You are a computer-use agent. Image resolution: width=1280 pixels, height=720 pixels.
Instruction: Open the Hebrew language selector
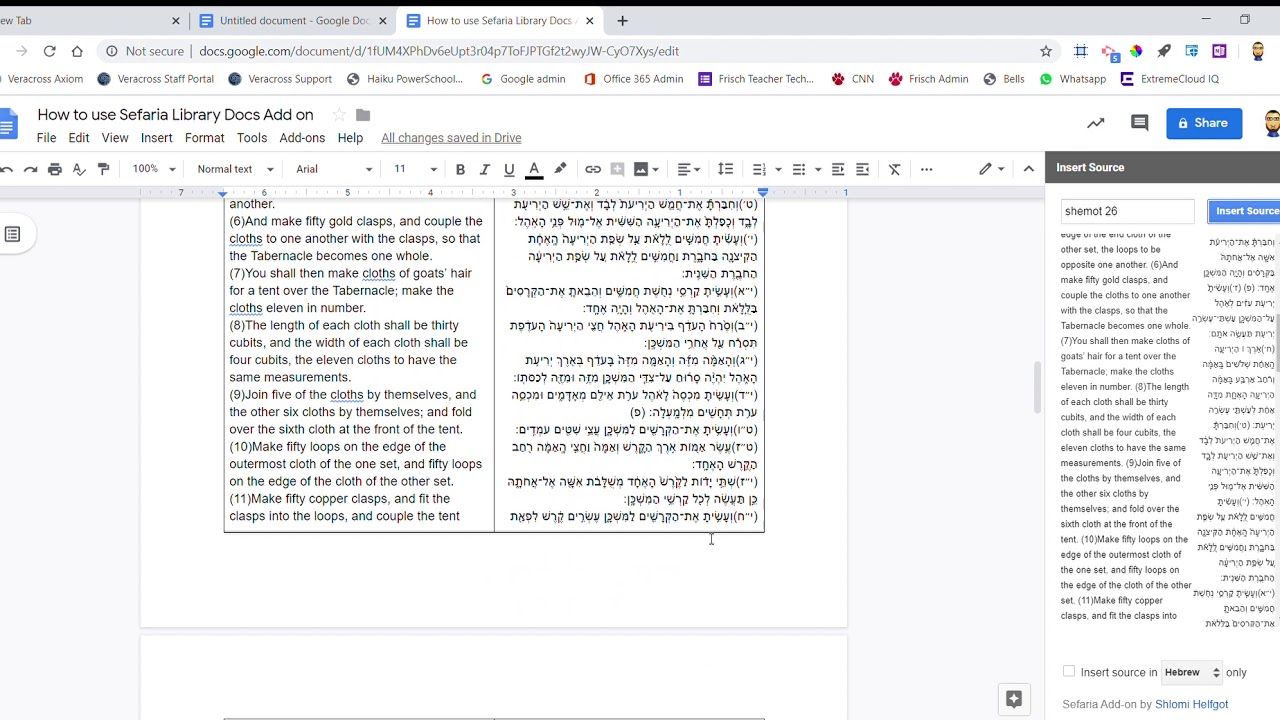click(1192, 672)
